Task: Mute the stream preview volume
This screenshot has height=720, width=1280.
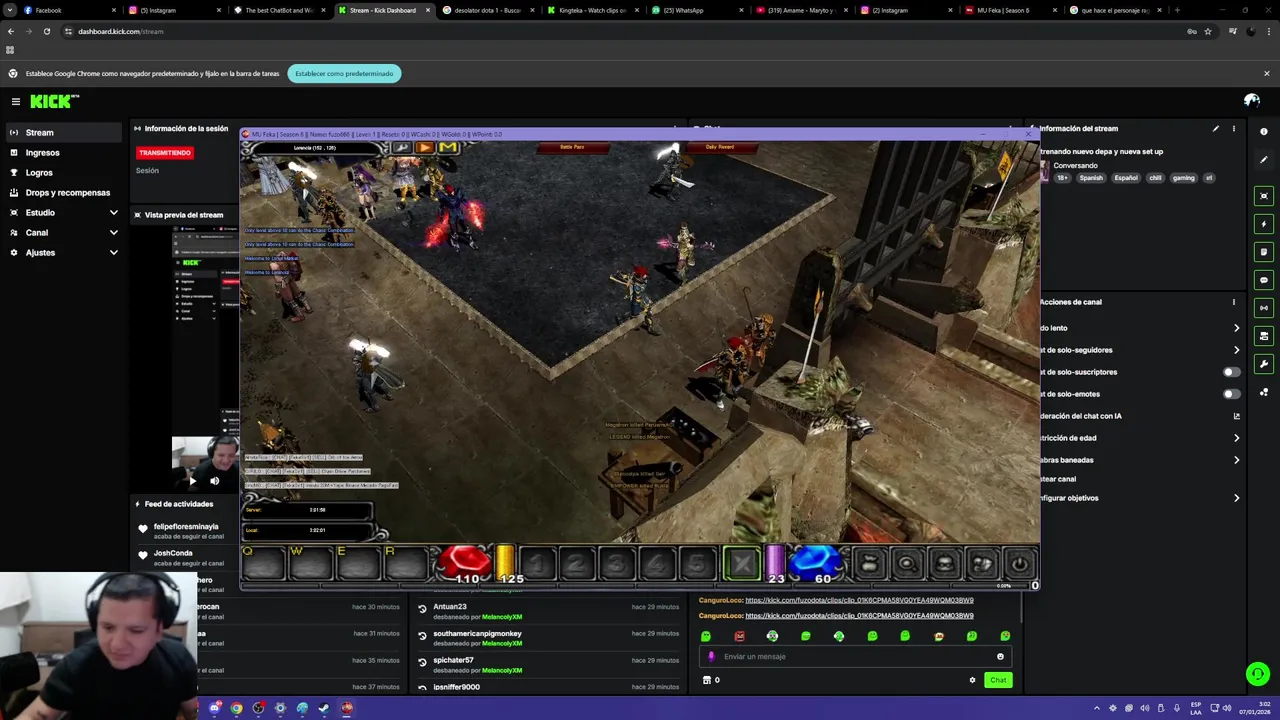Action: [214, 481]
